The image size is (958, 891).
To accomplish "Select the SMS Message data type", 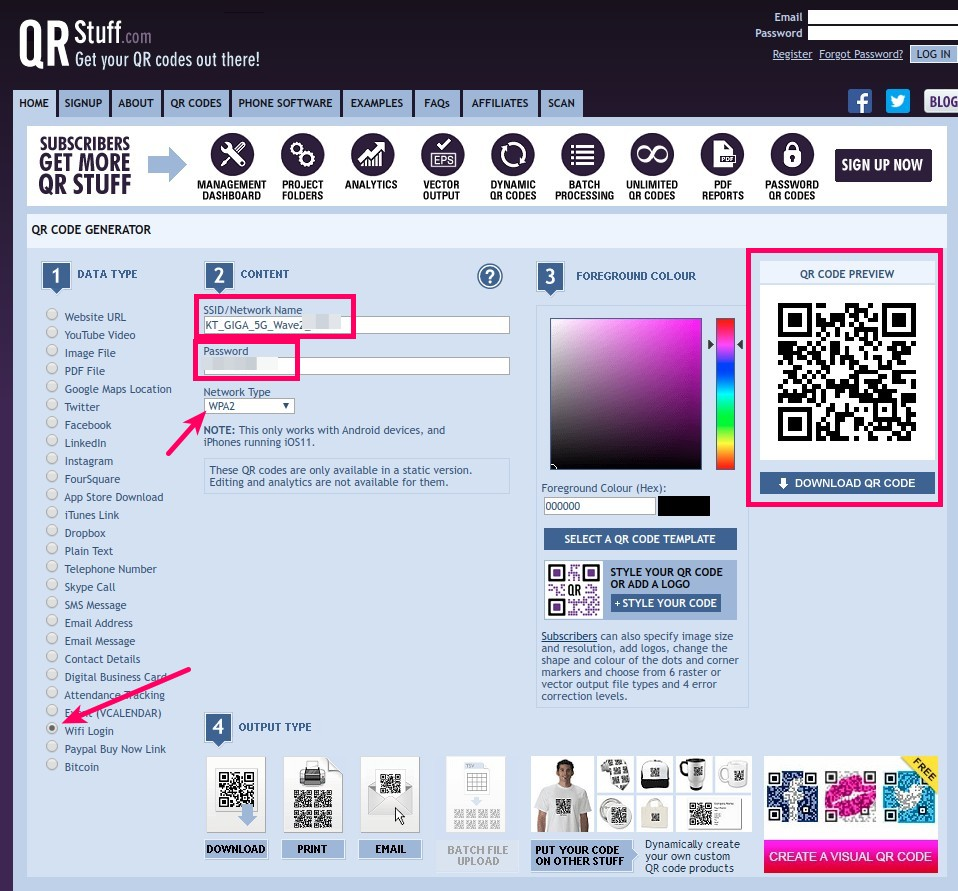I will click(x=53, y=602).
